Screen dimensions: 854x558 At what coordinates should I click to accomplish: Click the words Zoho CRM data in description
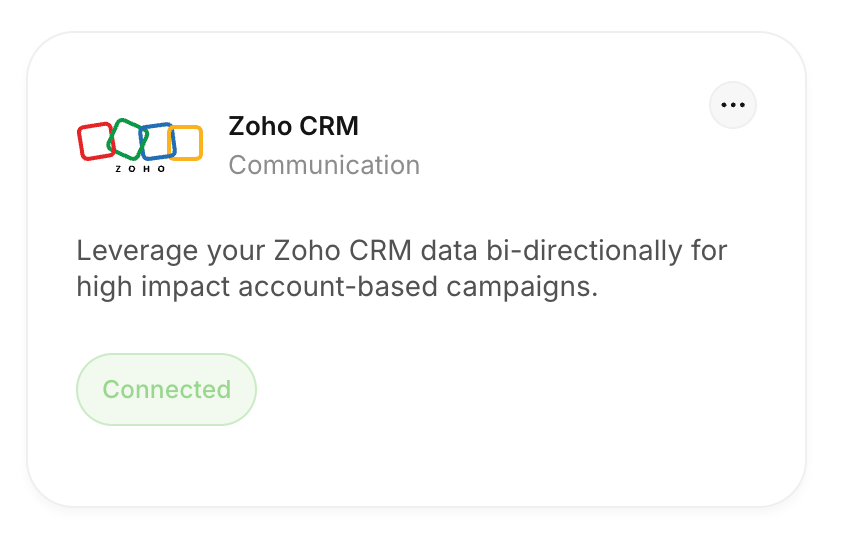pos(375,251)
